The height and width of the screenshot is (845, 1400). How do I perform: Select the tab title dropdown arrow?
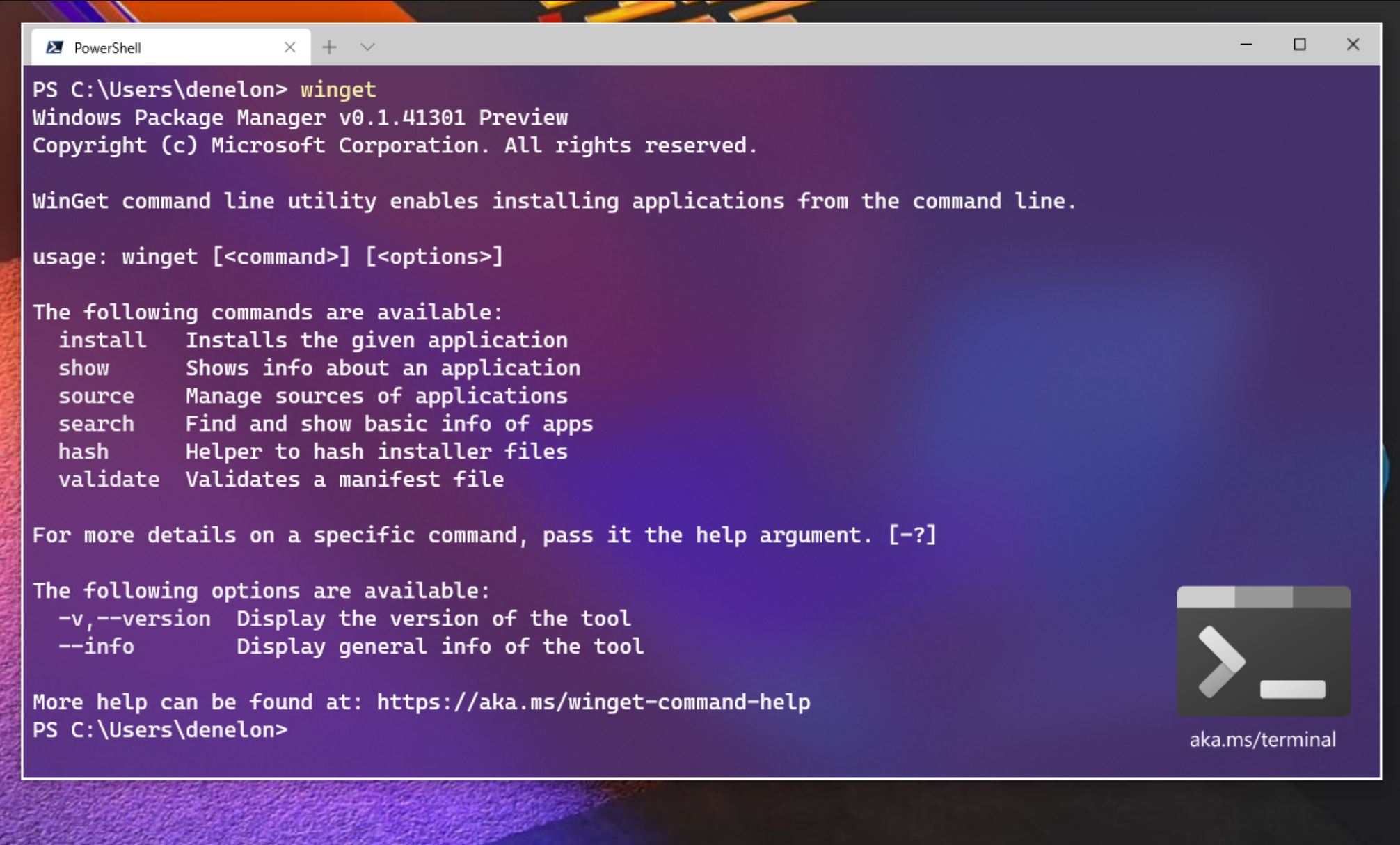coord(368,47)
